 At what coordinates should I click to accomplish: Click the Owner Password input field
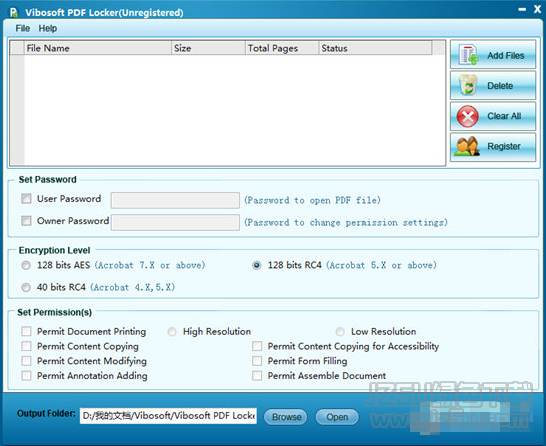coord(175,222)
